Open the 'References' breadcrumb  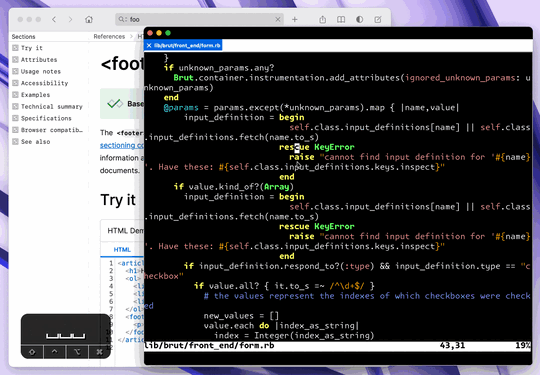[109, 37]
